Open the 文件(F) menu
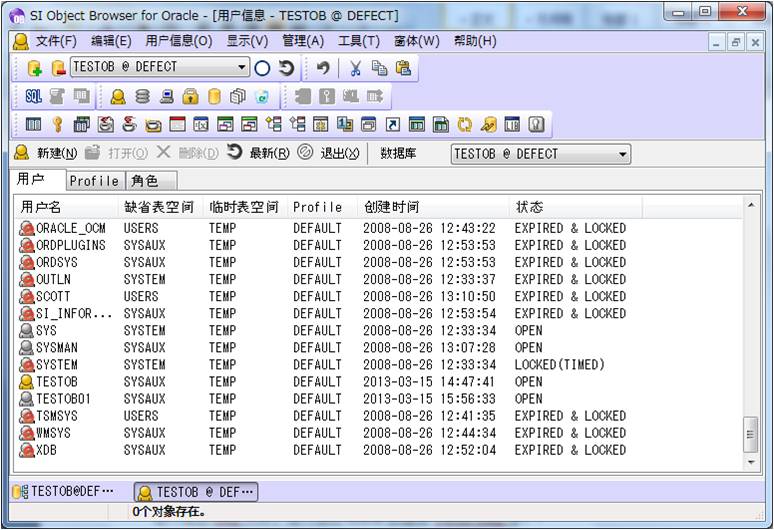The width and height of the screenshot is (774, 530). (56, 40)
